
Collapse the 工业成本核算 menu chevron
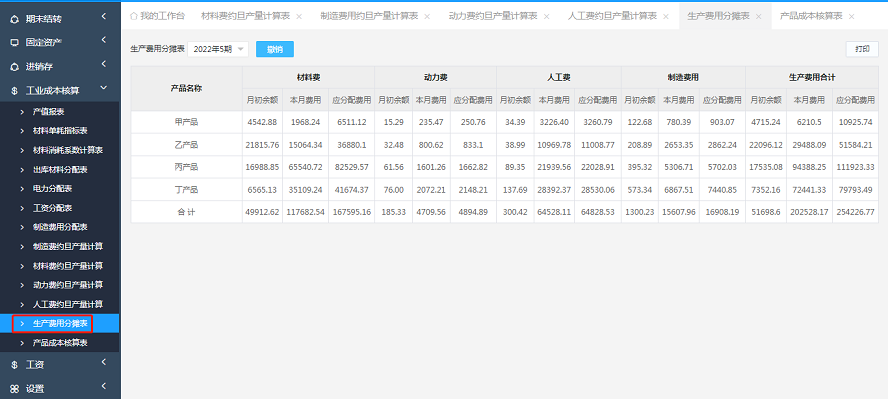point(104,88)
